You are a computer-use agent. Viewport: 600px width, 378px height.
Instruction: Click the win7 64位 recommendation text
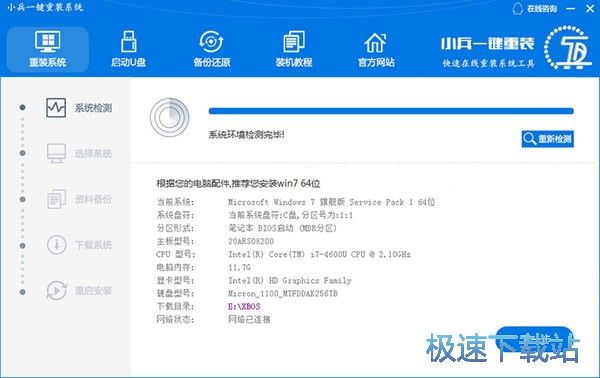pos(238,184)
